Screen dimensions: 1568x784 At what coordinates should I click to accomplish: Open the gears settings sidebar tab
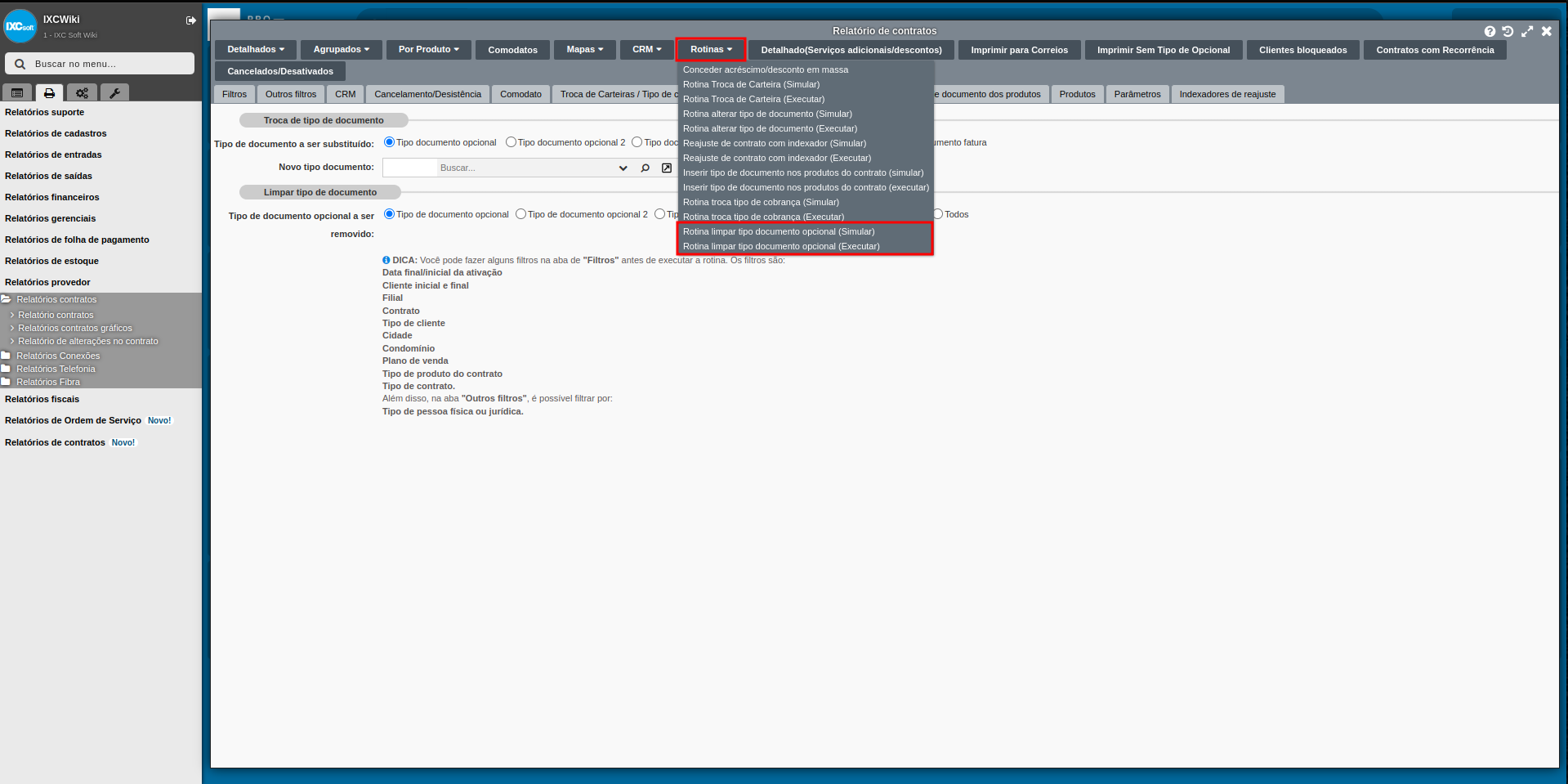(x=82, y=93)
